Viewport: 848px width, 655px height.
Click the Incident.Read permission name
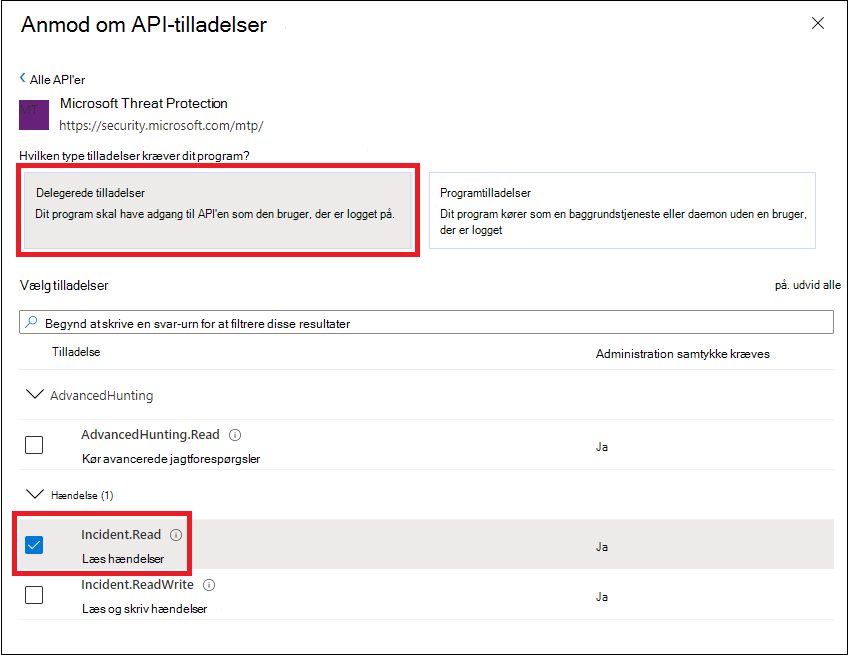(121, 535)
